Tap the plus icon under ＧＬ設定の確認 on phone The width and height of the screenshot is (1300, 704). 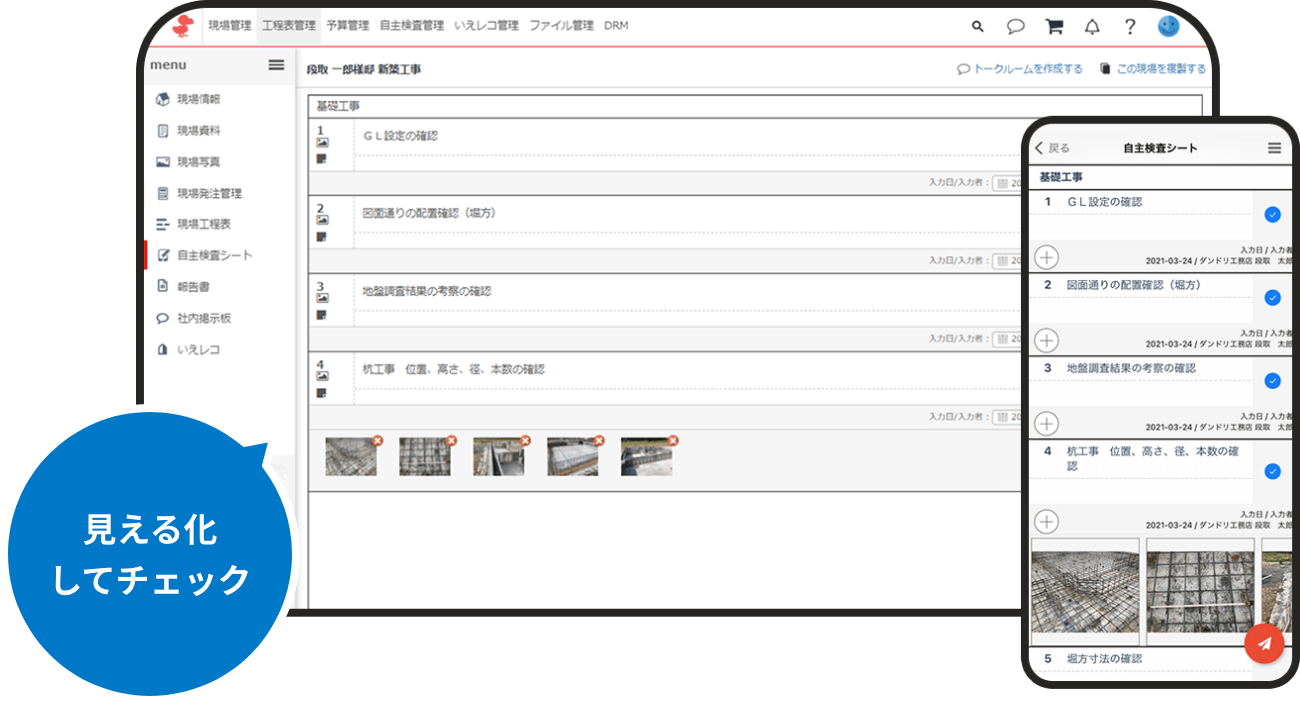(1046, 257)
